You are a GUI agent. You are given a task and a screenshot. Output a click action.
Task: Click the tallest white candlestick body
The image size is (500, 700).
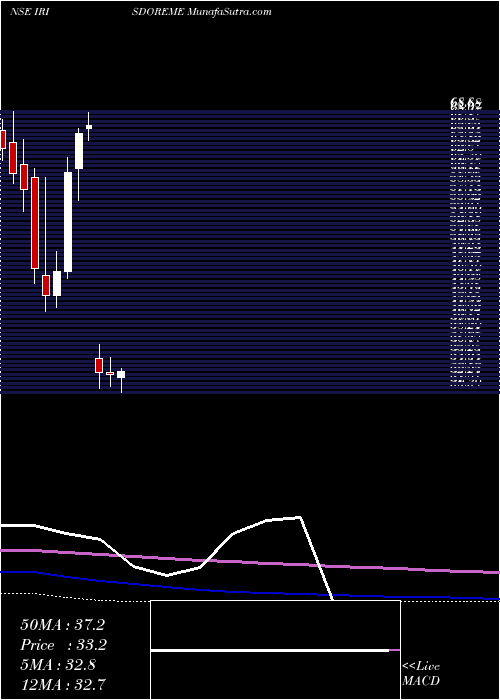68,222
